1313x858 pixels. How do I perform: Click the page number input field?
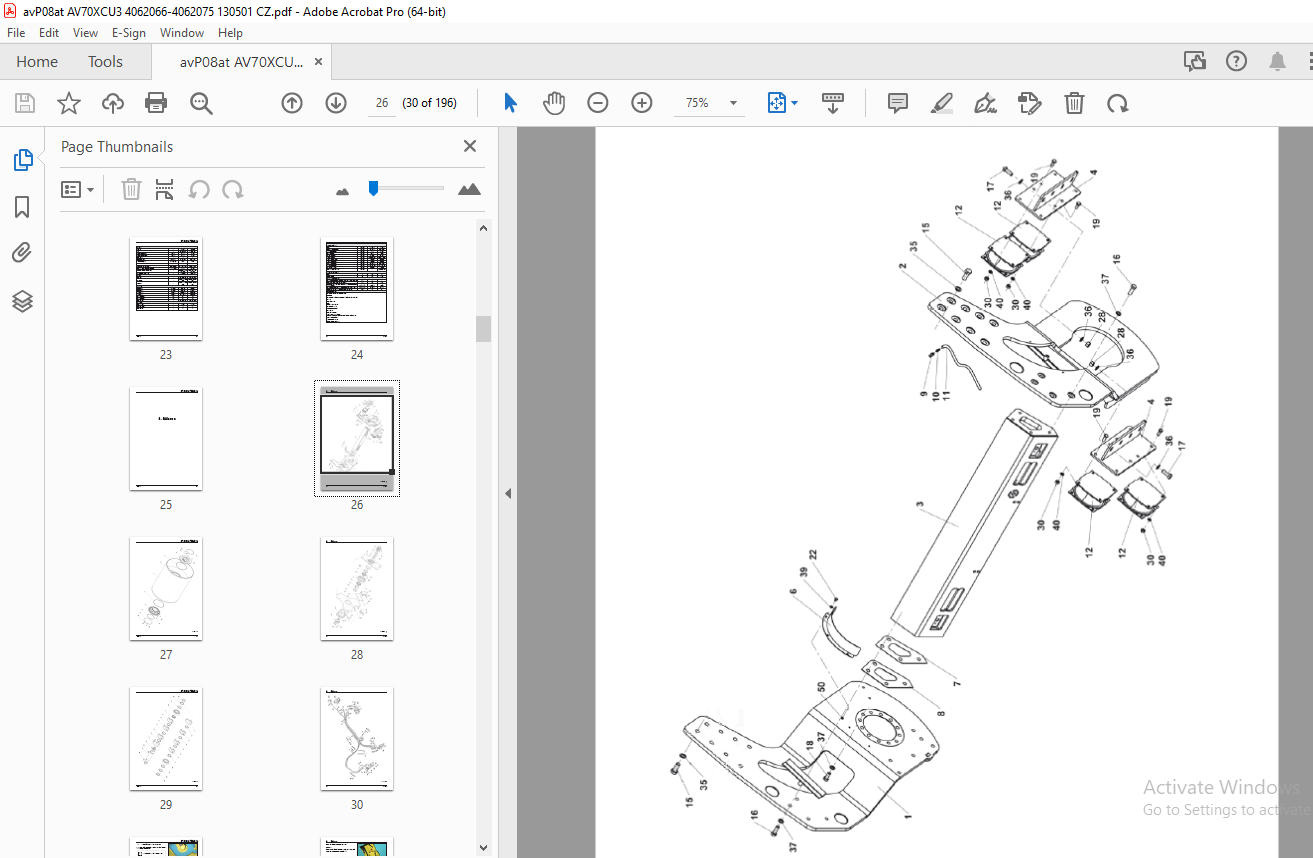pyautogui.click(x=381, y=103)
